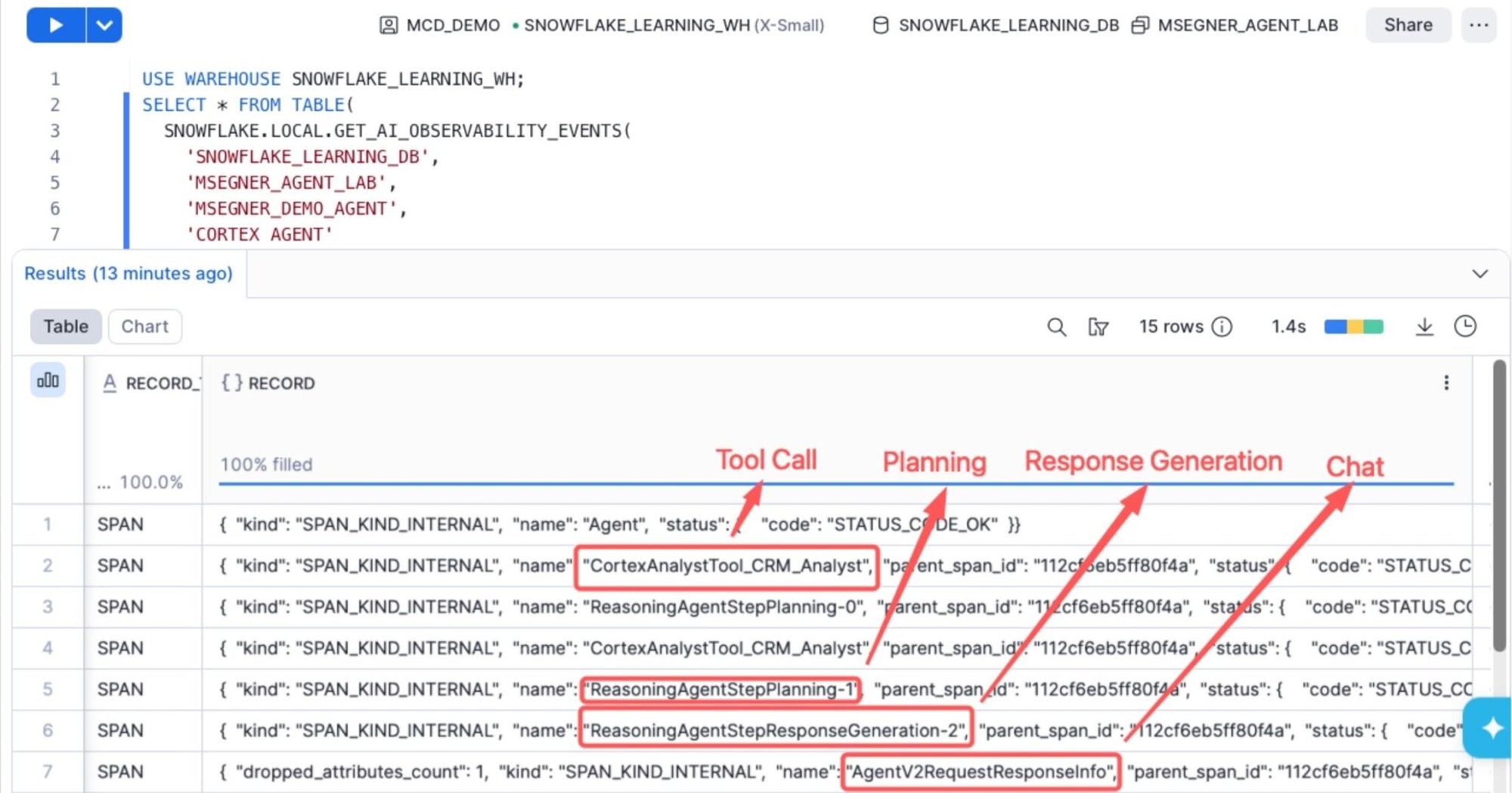
Task: Open the more options ellipsis menu
Action: point(1479,25)
